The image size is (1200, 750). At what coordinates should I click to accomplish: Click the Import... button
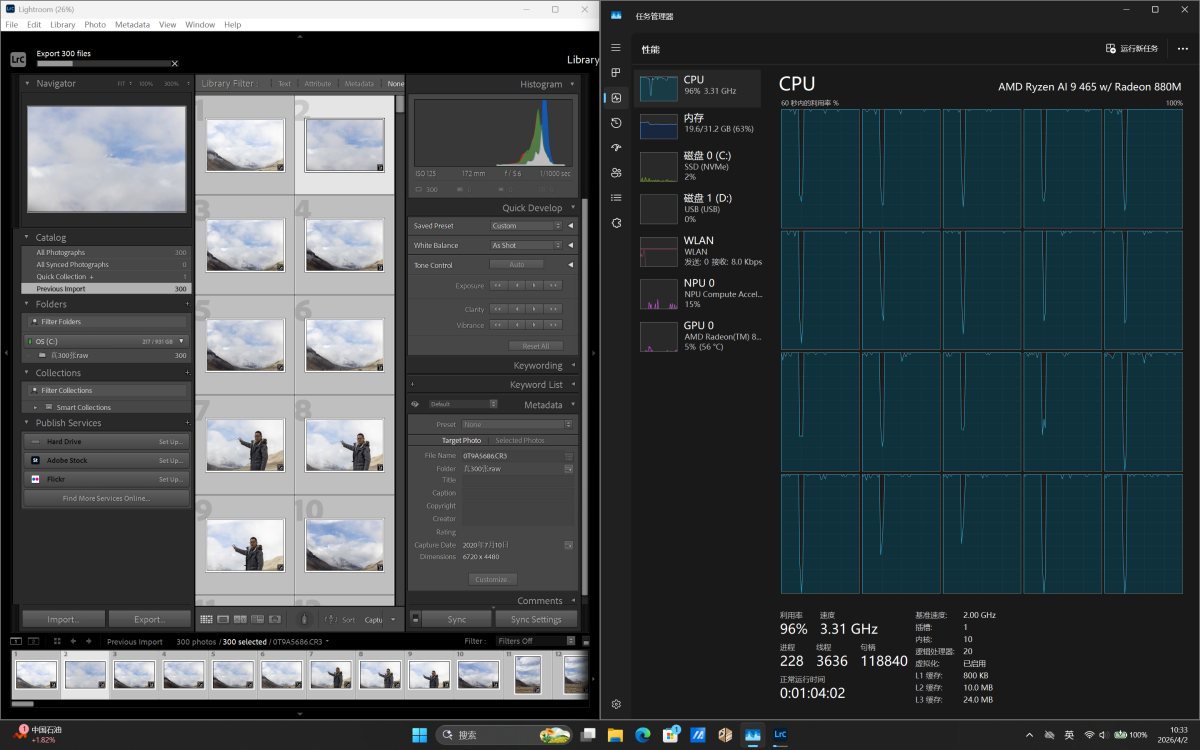click(x=64, y=619)
